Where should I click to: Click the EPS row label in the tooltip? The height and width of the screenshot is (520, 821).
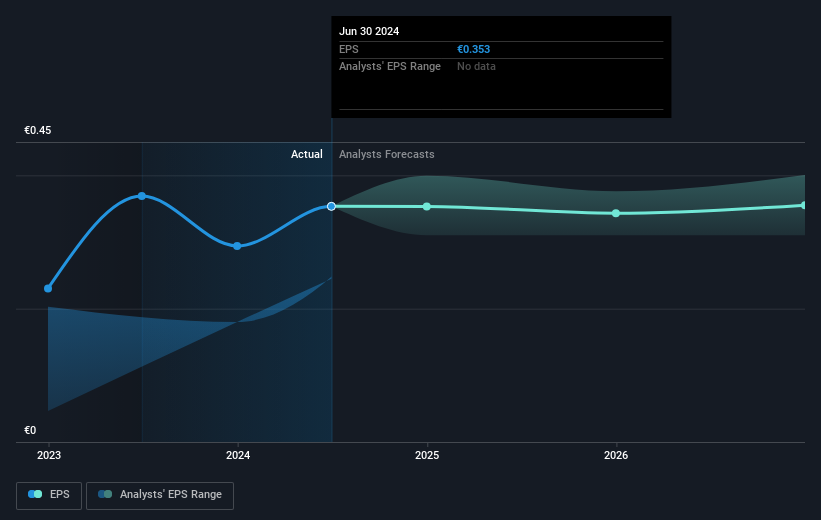point(349,49)
